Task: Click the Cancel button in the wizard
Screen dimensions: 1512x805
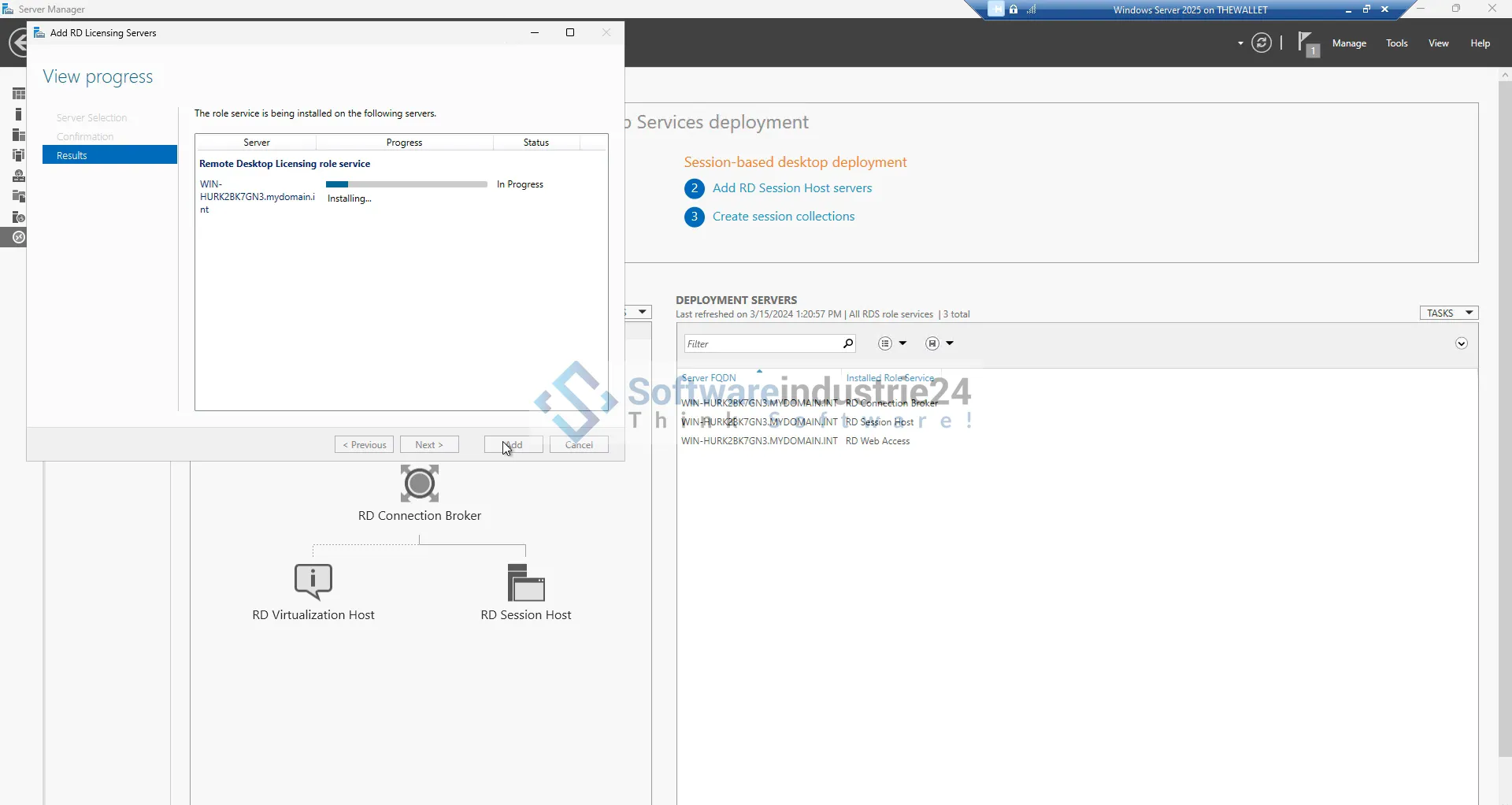Action: point(579,445)
